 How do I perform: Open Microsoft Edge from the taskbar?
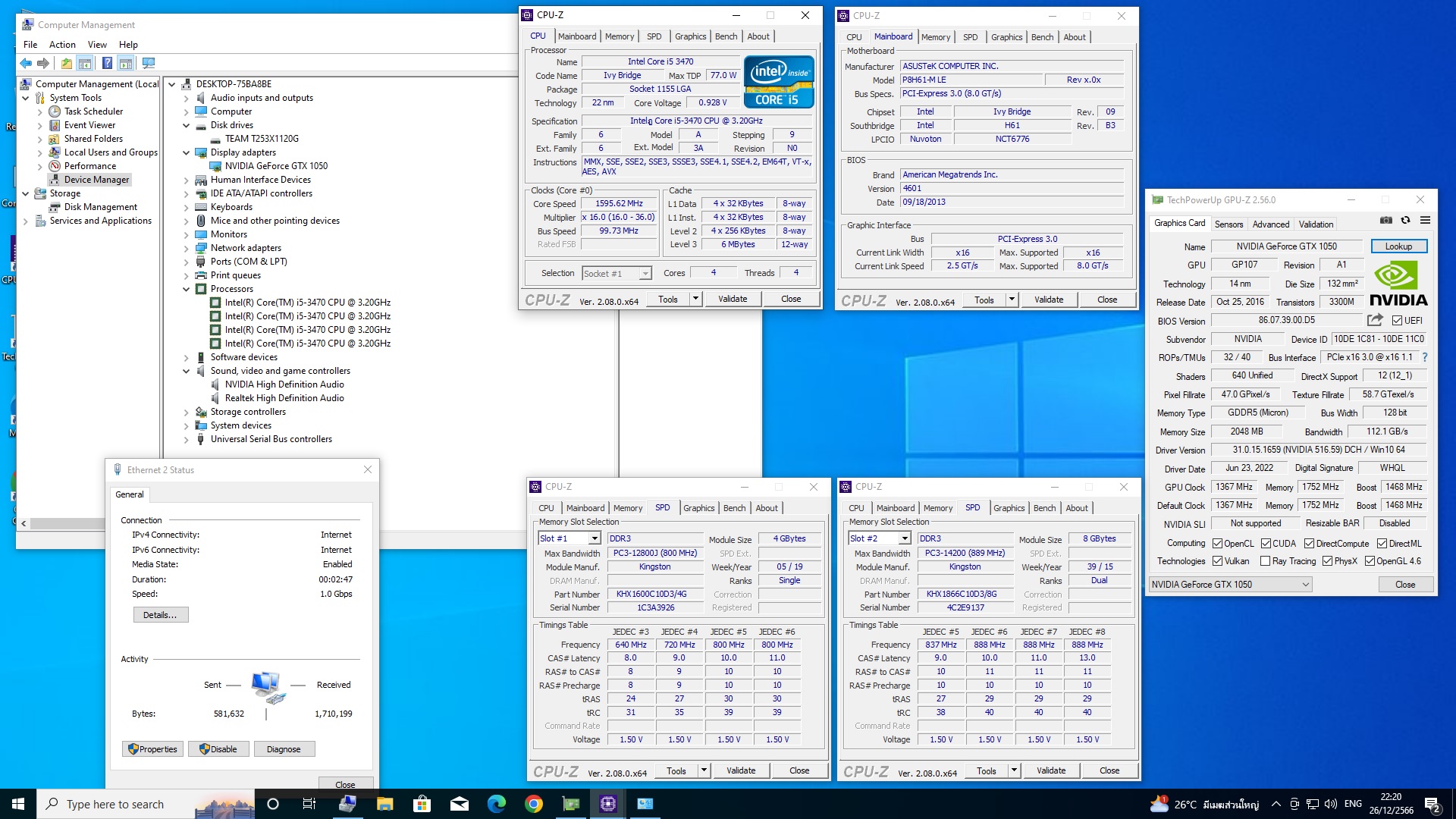(x=497, y=804)
